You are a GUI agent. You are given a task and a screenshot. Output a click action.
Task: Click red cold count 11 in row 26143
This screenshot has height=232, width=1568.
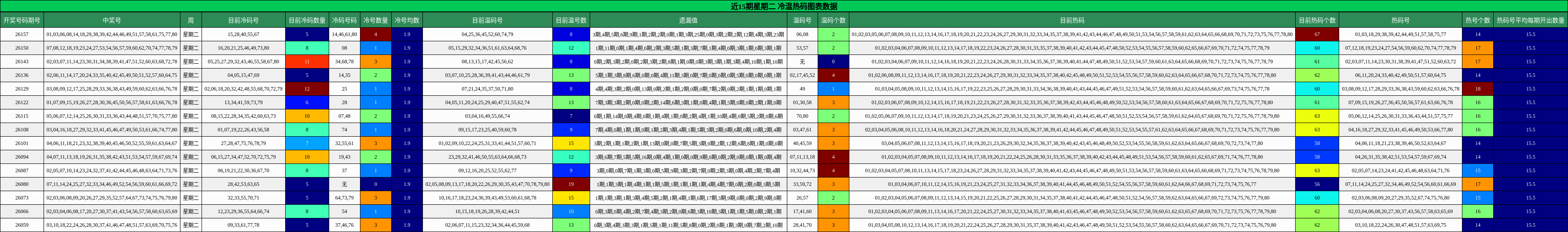(307, 62)
